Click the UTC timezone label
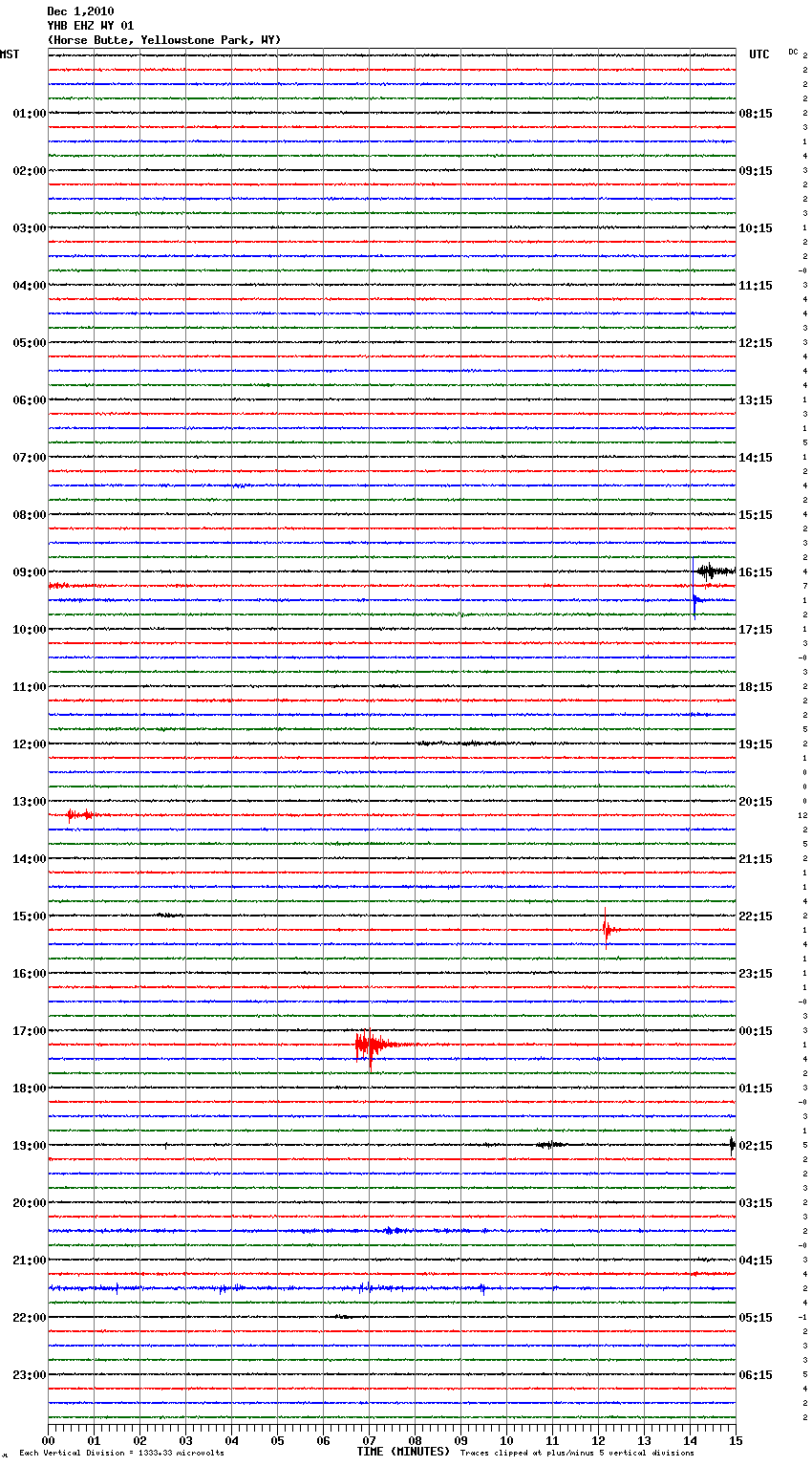The image size is (812, 1466). 759,54
